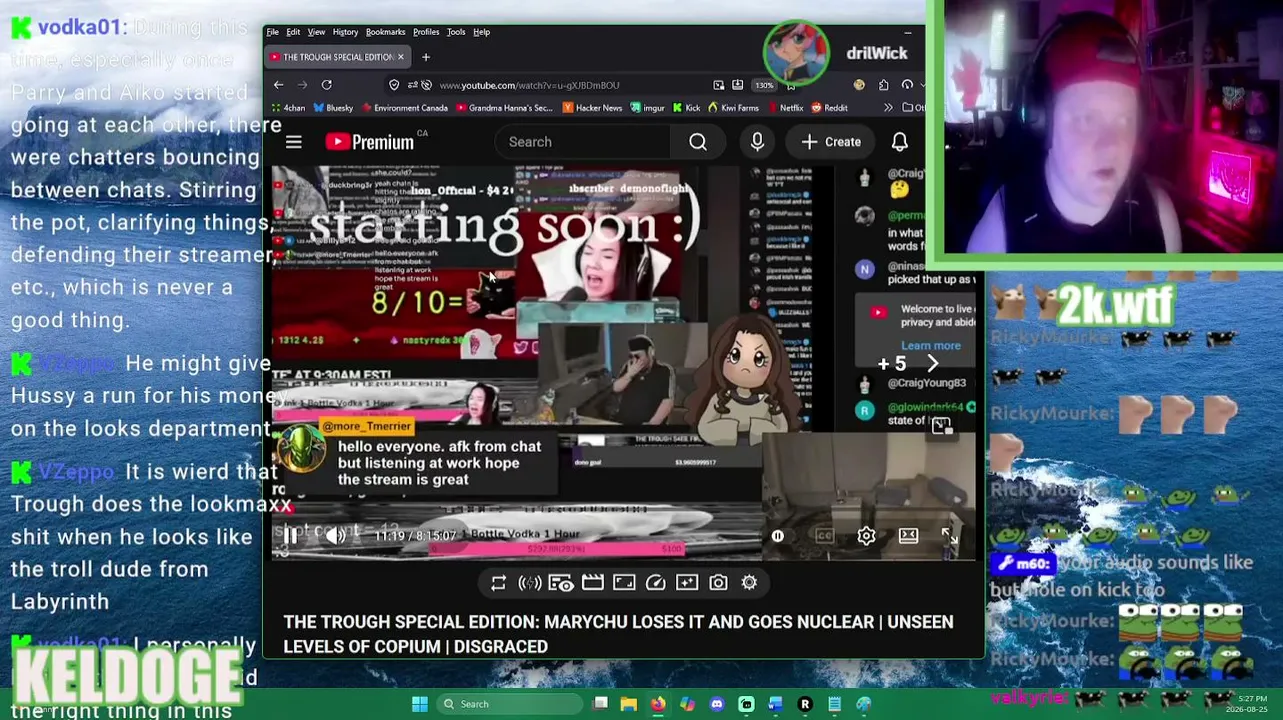Image resolution: width=1283 pixels, height=720 pixels.
Task: Open the File menu
Action: pos(272,32)
